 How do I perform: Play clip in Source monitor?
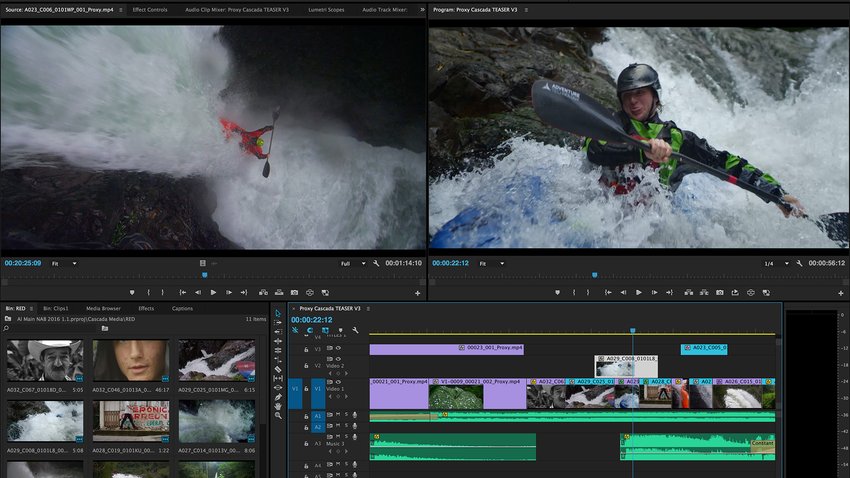click(x=213, y=293)
